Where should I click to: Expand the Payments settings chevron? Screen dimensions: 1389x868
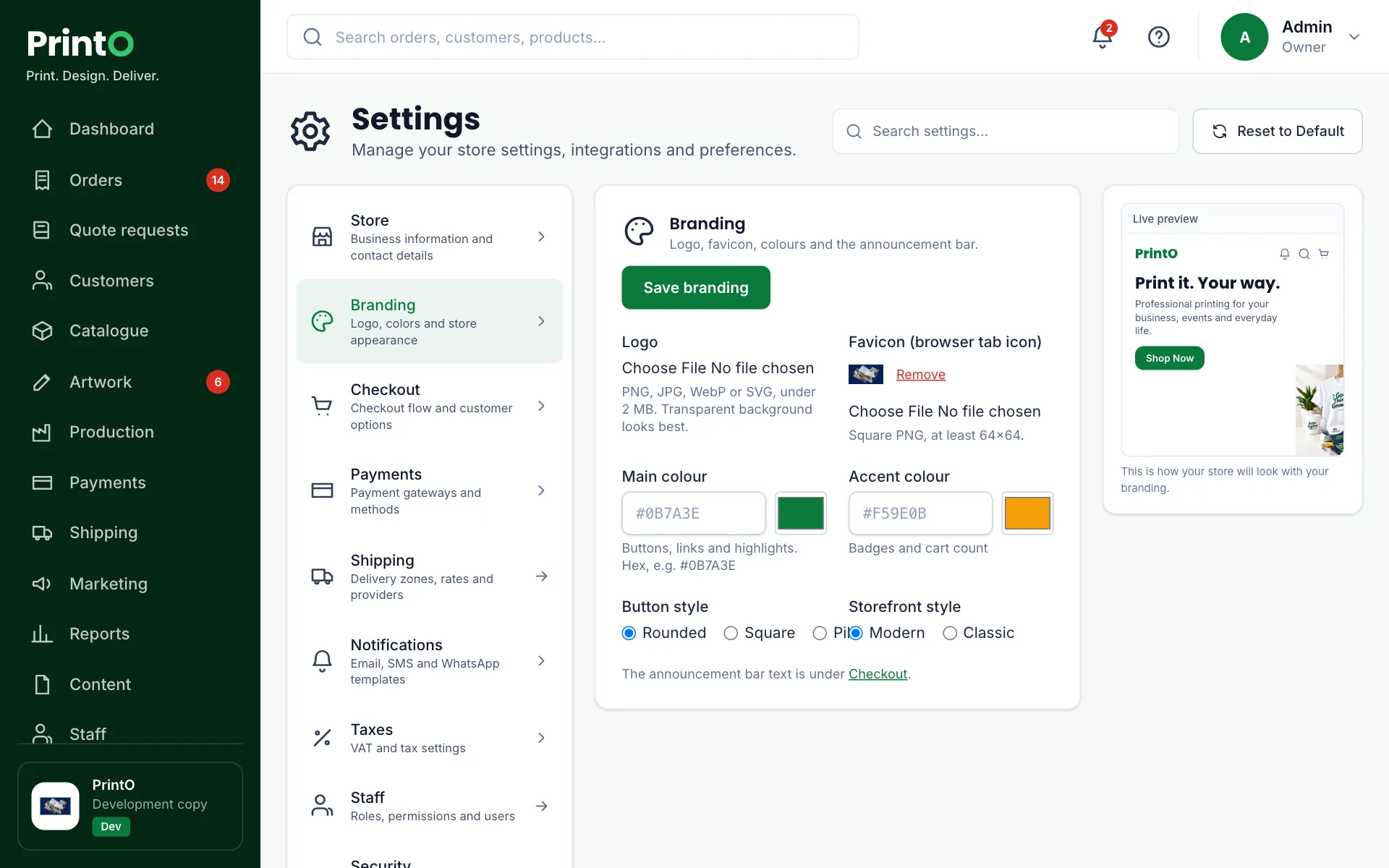(541, 490)
